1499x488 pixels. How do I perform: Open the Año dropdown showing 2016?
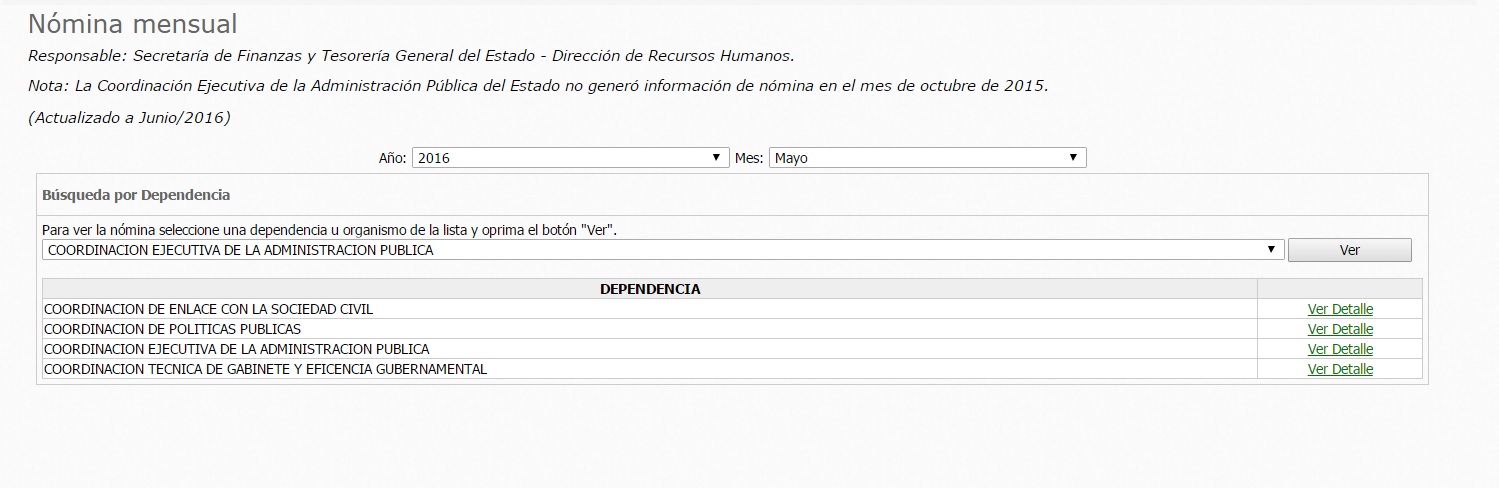pyautogui.click(x=569, y=158)
